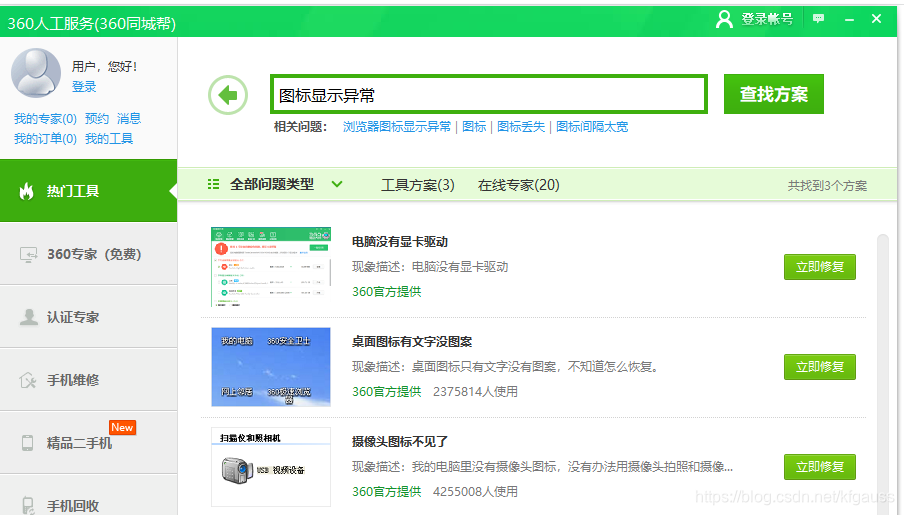Close the 360人工服务 window
Viewport: 904px width, 515px height.
[x=876, y=19]
